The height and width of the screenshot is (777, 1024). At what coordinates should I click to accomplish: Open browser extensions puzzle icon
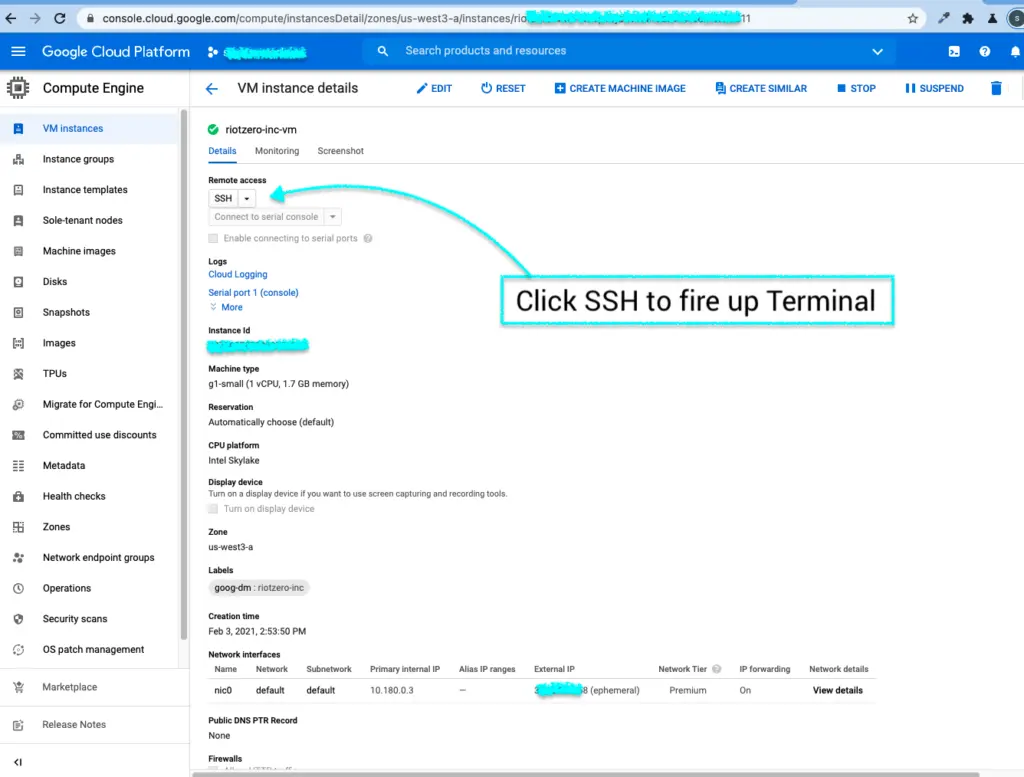(x=968, y=18)
